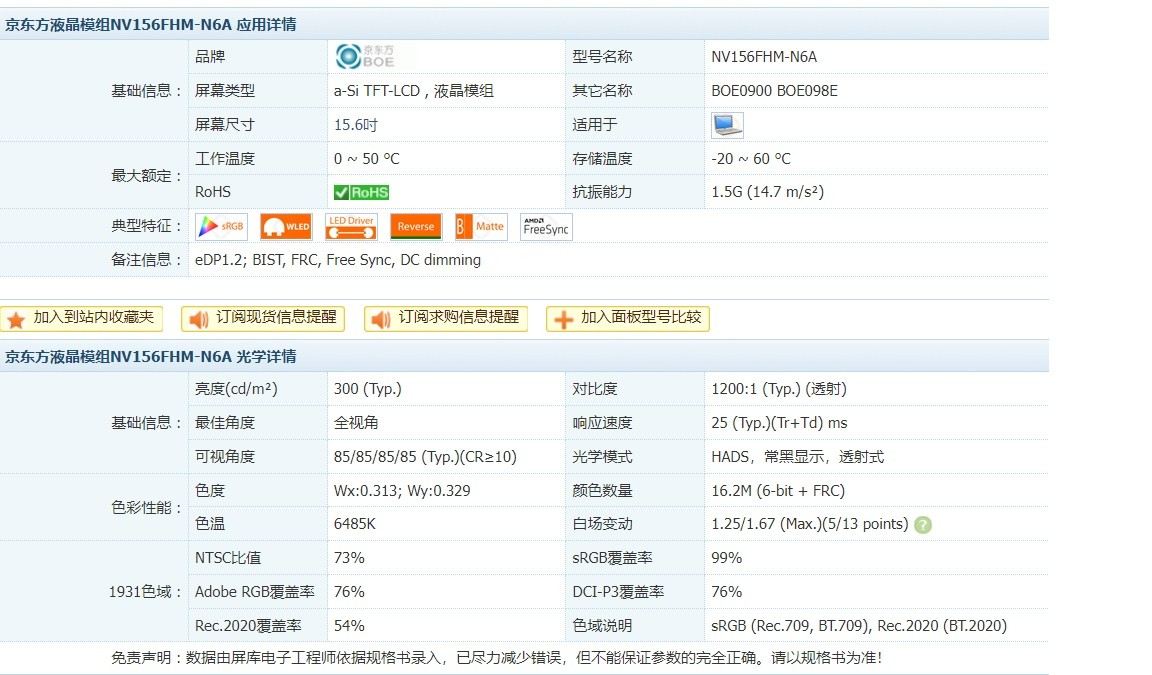
Task: Click vibration value 1.5G (14.7 m/s²)
Action: tap(768, 192)
